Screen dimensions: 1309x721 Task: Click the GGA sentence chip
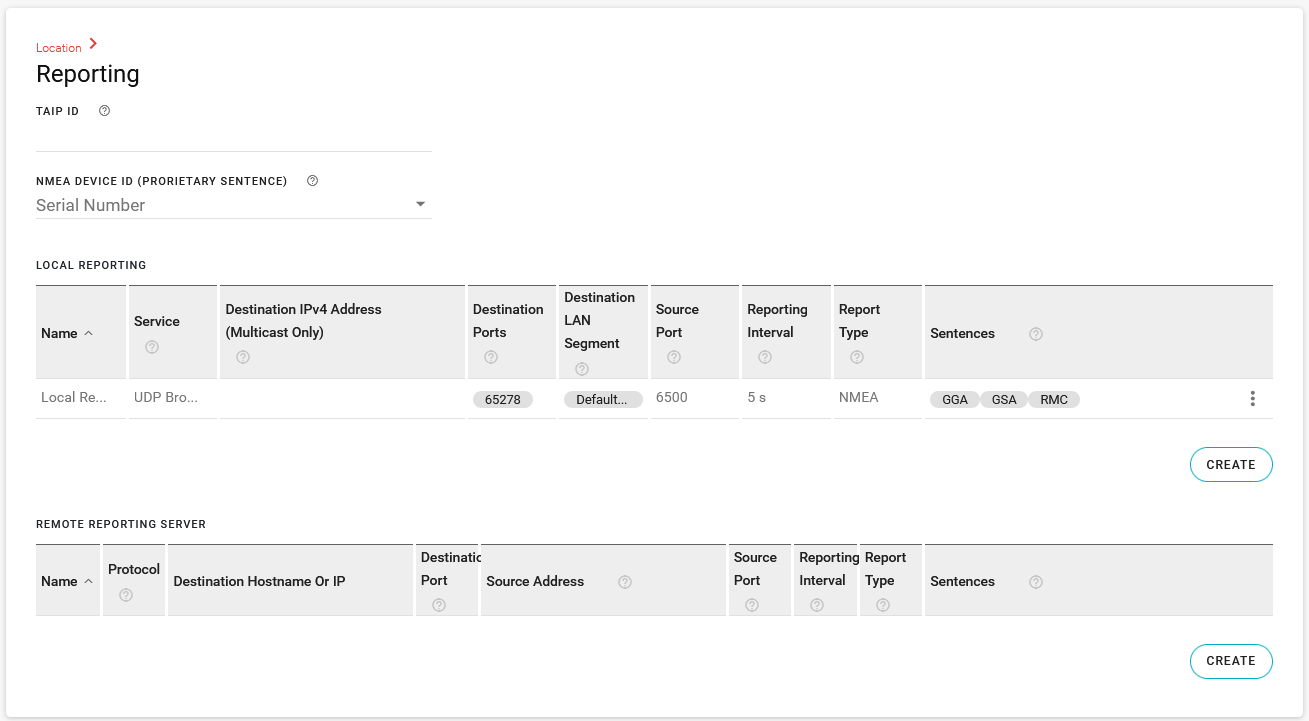(x=955, y=400)
